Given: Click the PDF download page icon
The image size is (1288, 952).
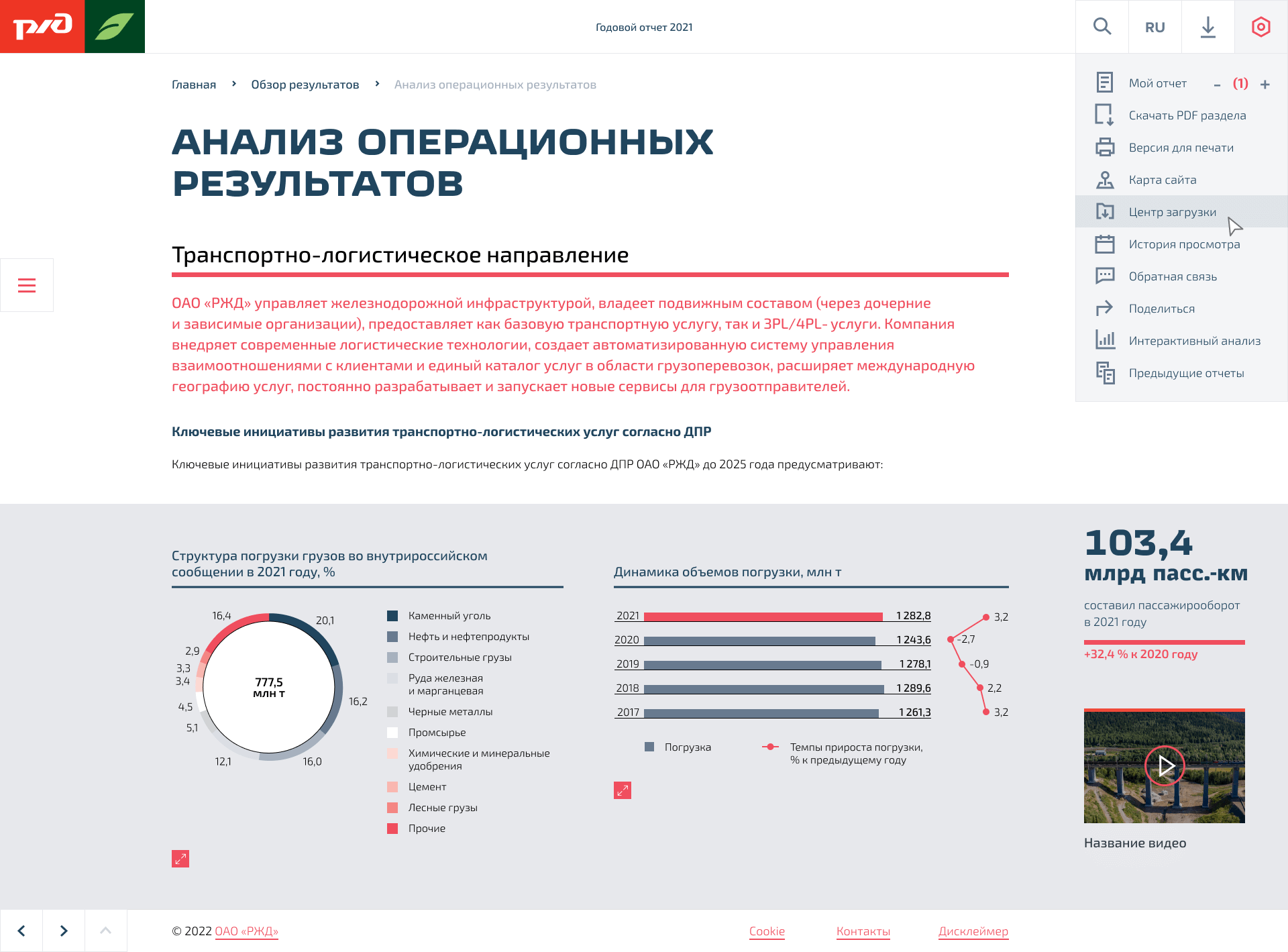Looking at the screenshot, I should (1105, 115).
